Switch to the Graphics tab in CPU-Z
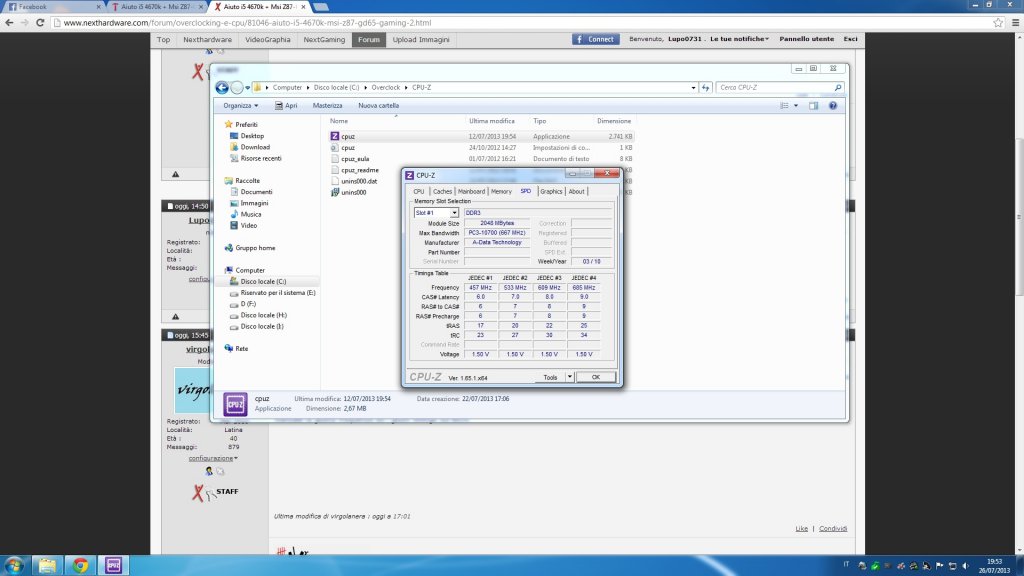This screenshot has width=1024, height=576. (x=551, y=191)
